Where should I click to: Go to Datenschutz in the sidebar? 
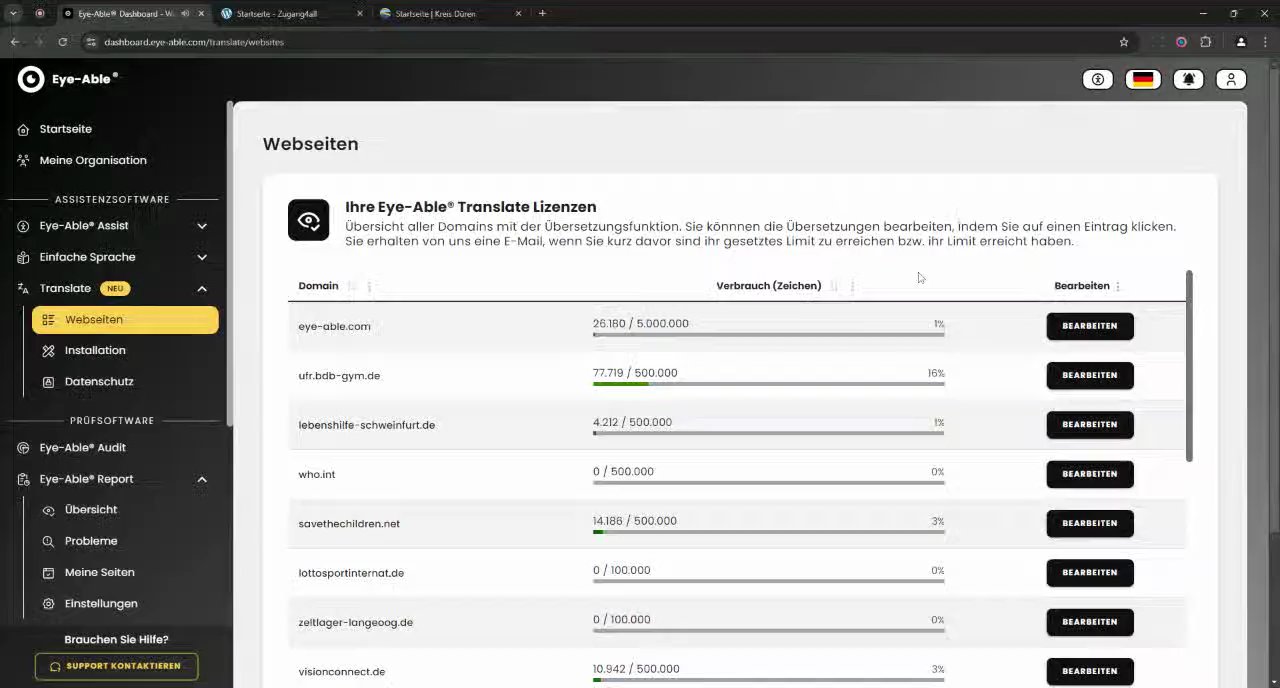coord(99,382)
